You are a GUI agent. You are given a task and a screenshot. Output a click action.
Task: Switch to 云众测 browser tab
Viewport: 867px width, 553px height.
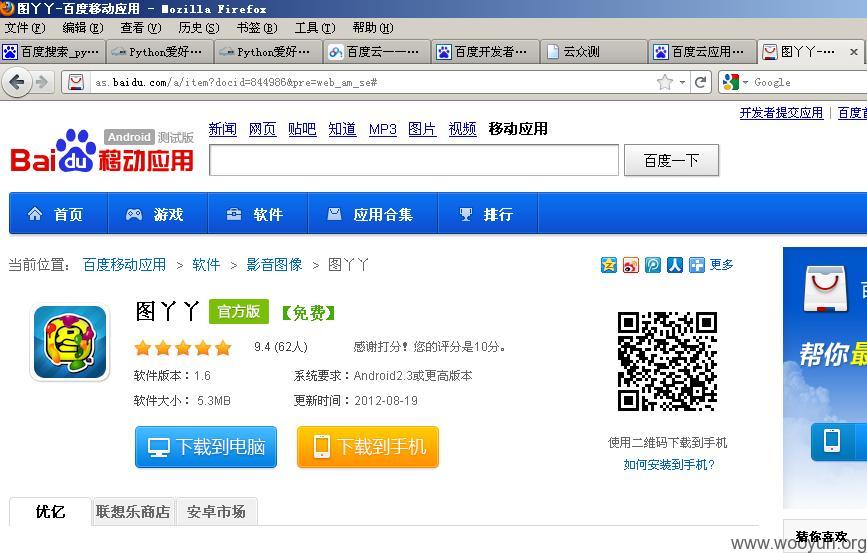click(x=593, y=52)
